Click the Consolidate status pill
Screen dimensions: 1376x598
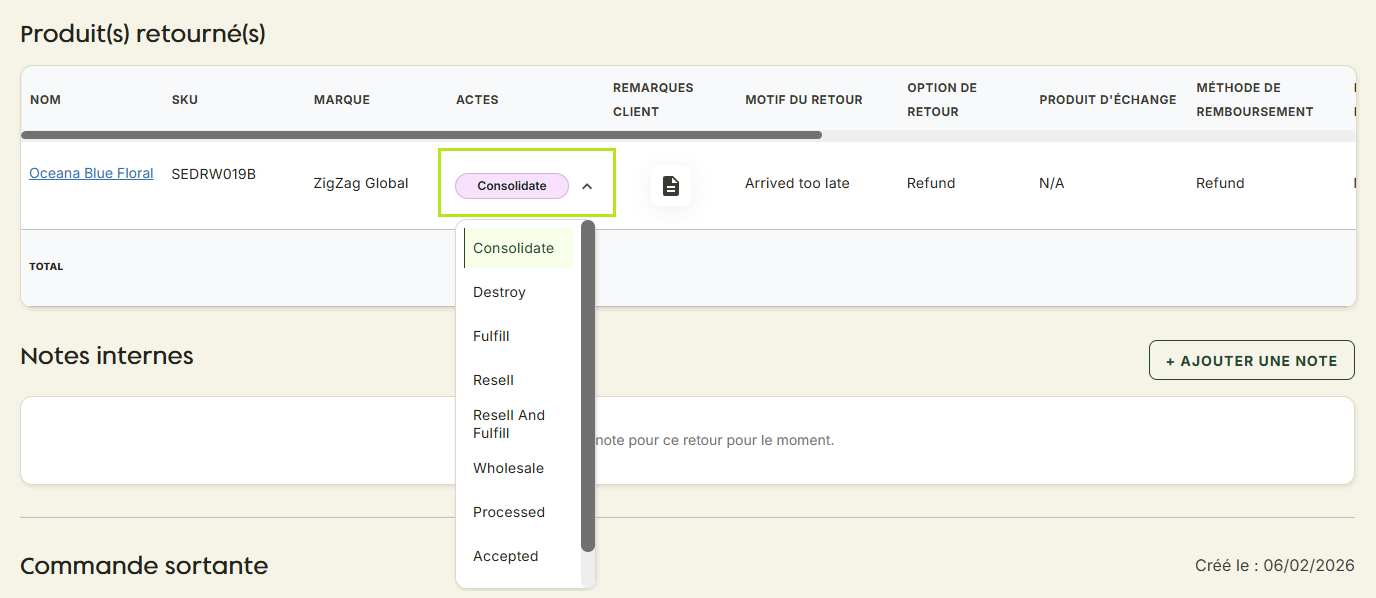point(512,186)
